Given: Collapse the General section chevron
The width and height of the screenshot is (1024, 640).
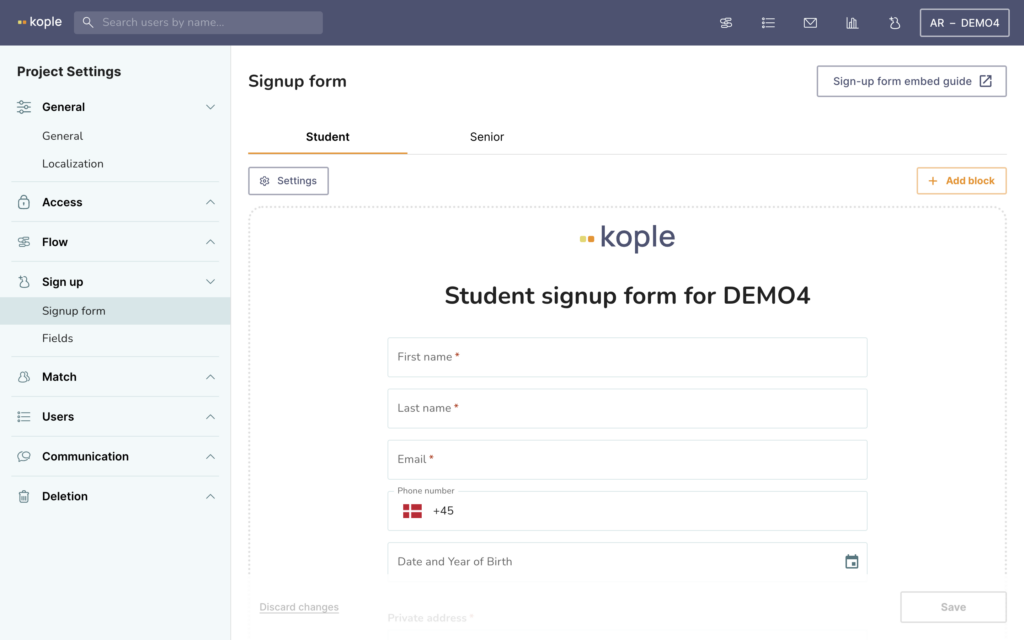Looking at the screenshot, I should 210,107.
